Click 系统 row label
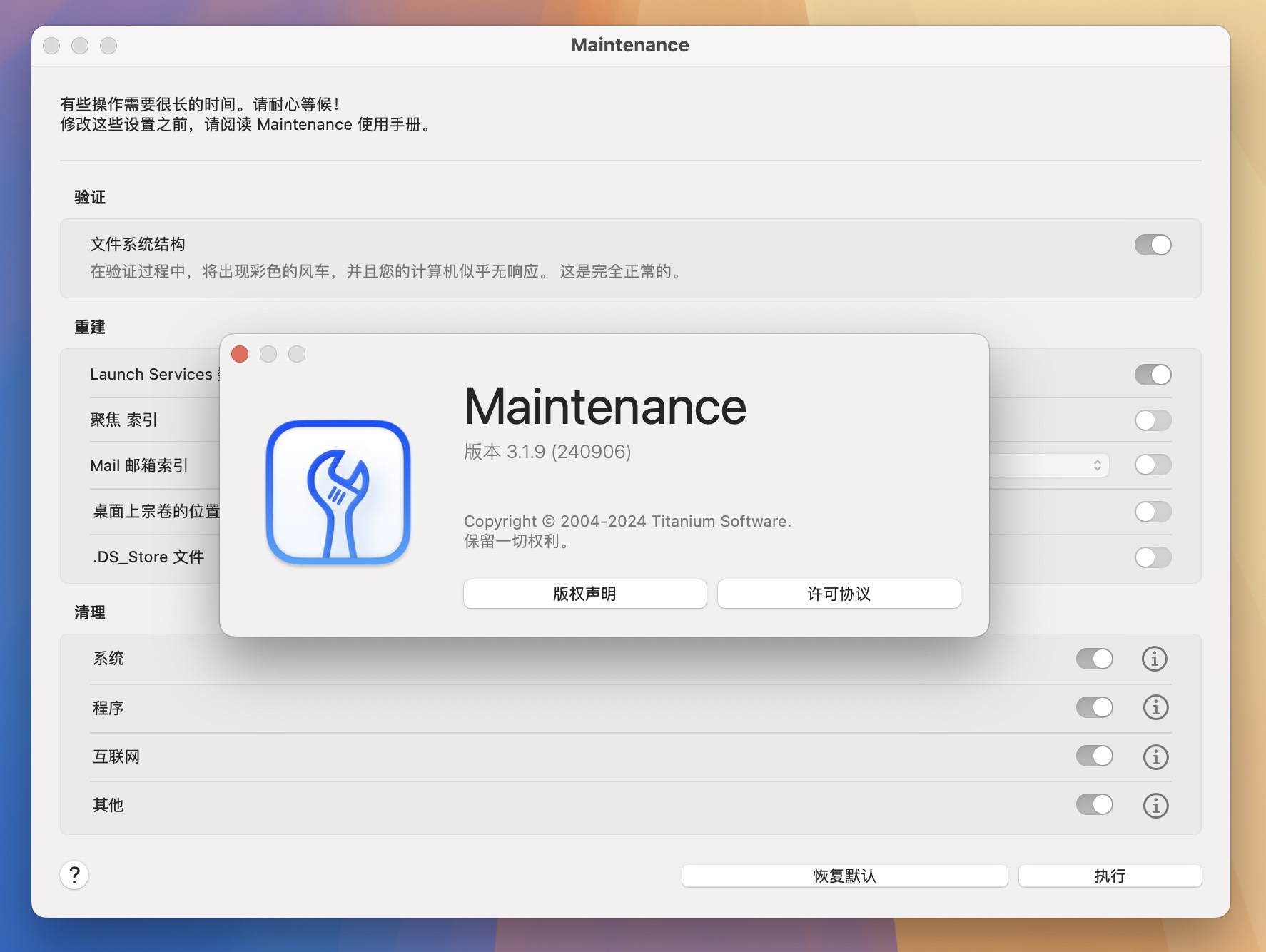 coord(108,658)
